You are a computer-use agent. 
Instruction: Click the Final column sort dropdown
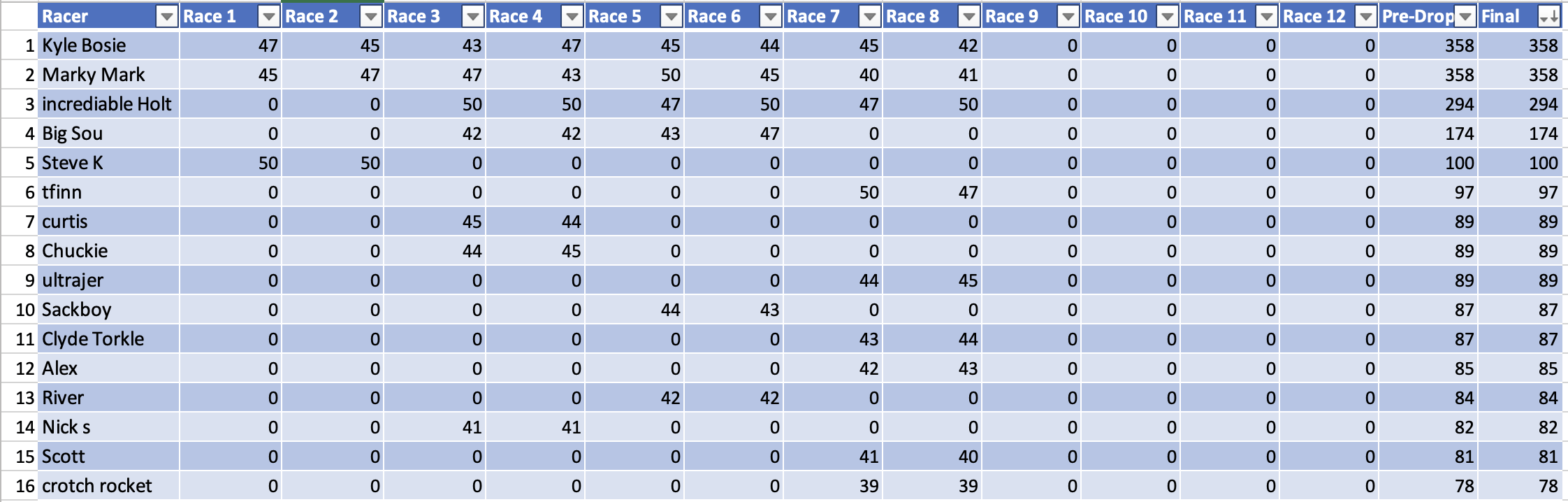click(1548, 17)
